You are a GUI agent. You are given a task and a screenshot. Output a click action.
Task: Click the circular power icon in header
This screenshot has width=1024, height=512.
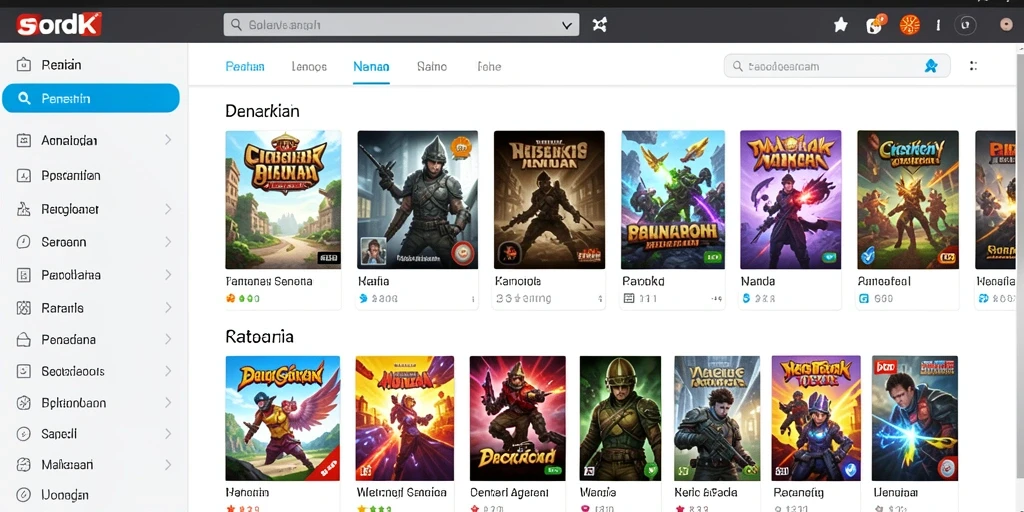(965, 25)
